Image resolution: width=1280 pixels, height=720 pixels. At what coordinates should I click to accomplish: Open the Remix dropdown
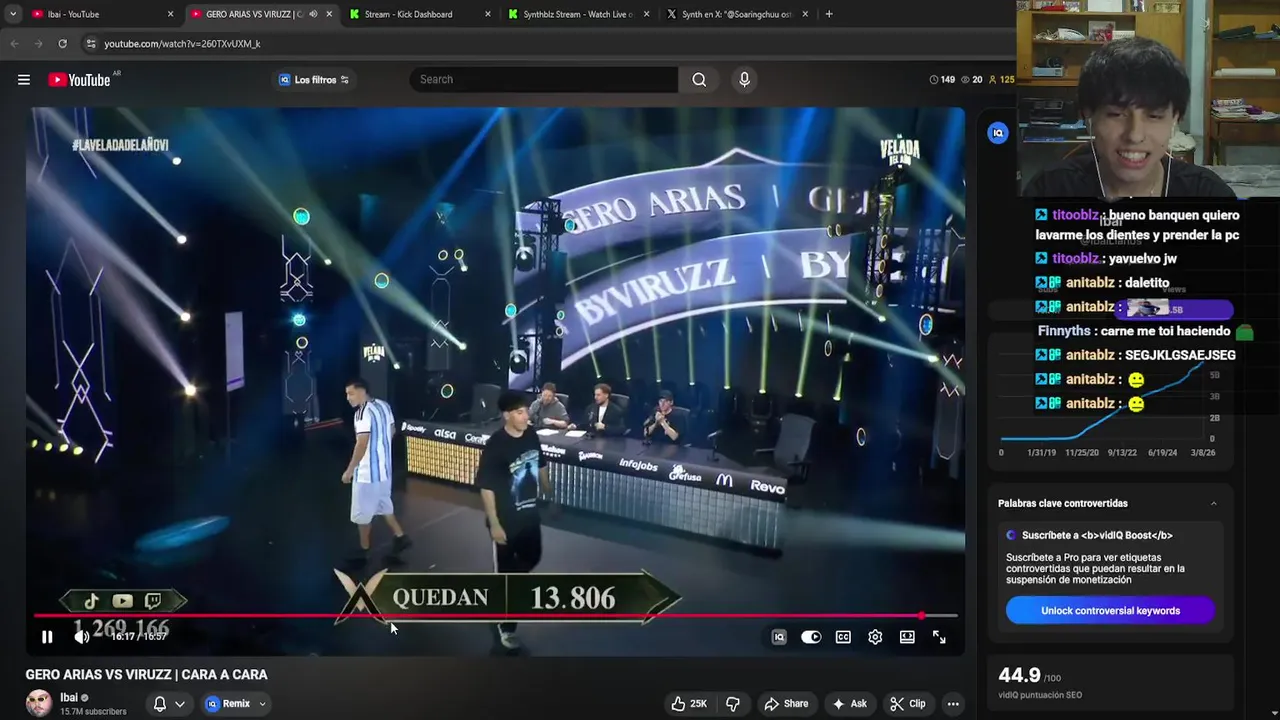click(x=237, y=703)
